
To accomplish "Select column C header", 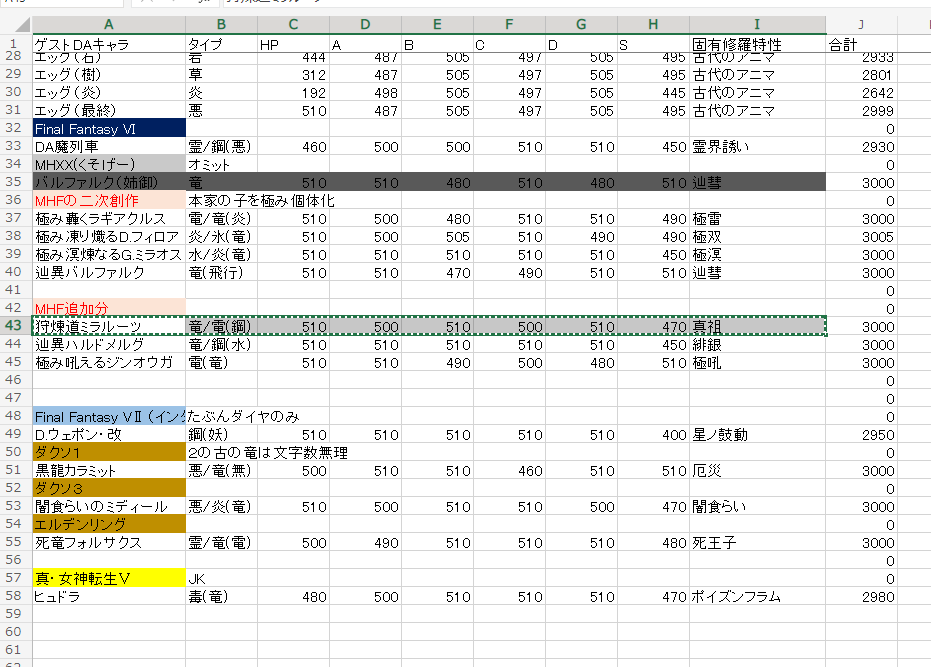I will pos(293,24).
